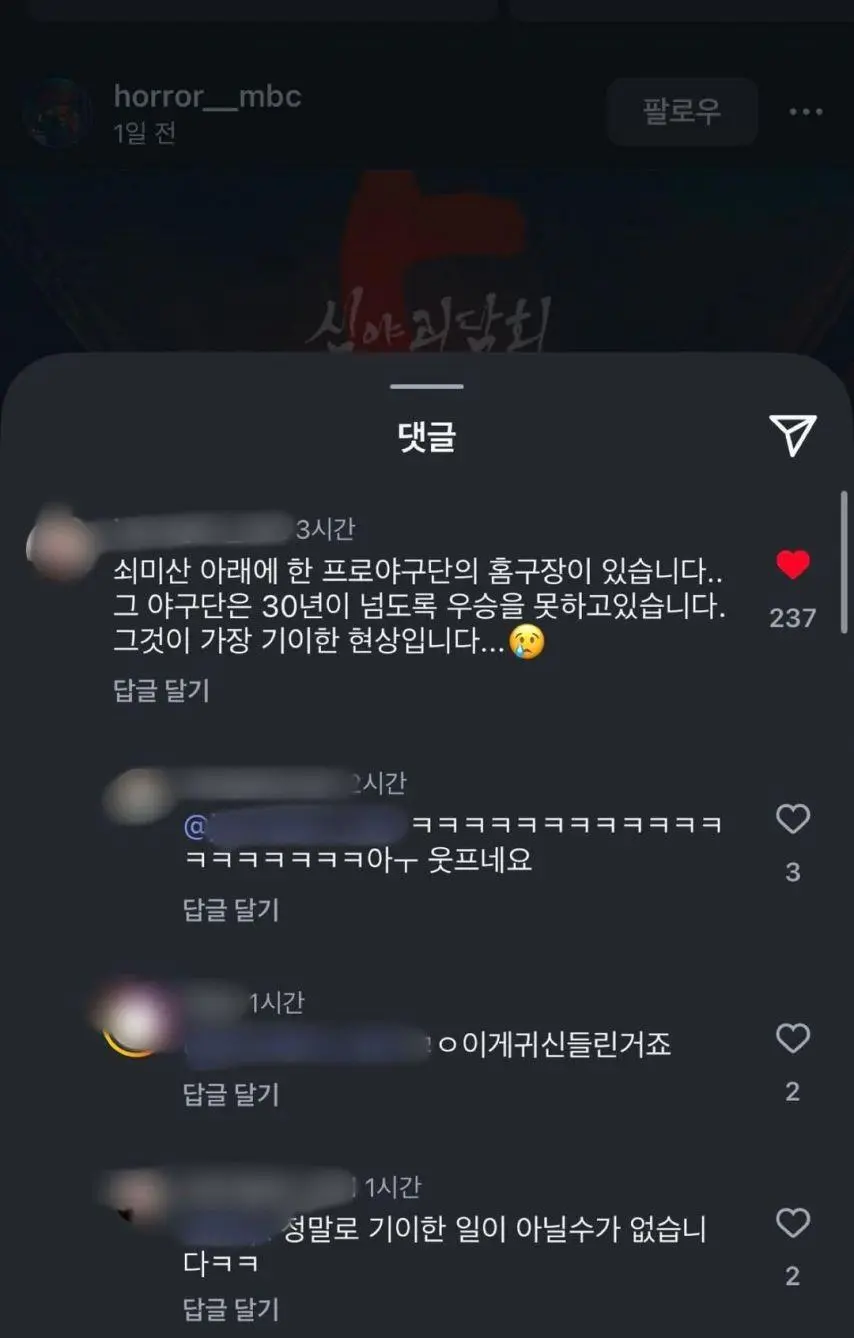Open the three-dots more options menu
Image resolution: width=854 pixels, height=1338 pixels.
806,112
